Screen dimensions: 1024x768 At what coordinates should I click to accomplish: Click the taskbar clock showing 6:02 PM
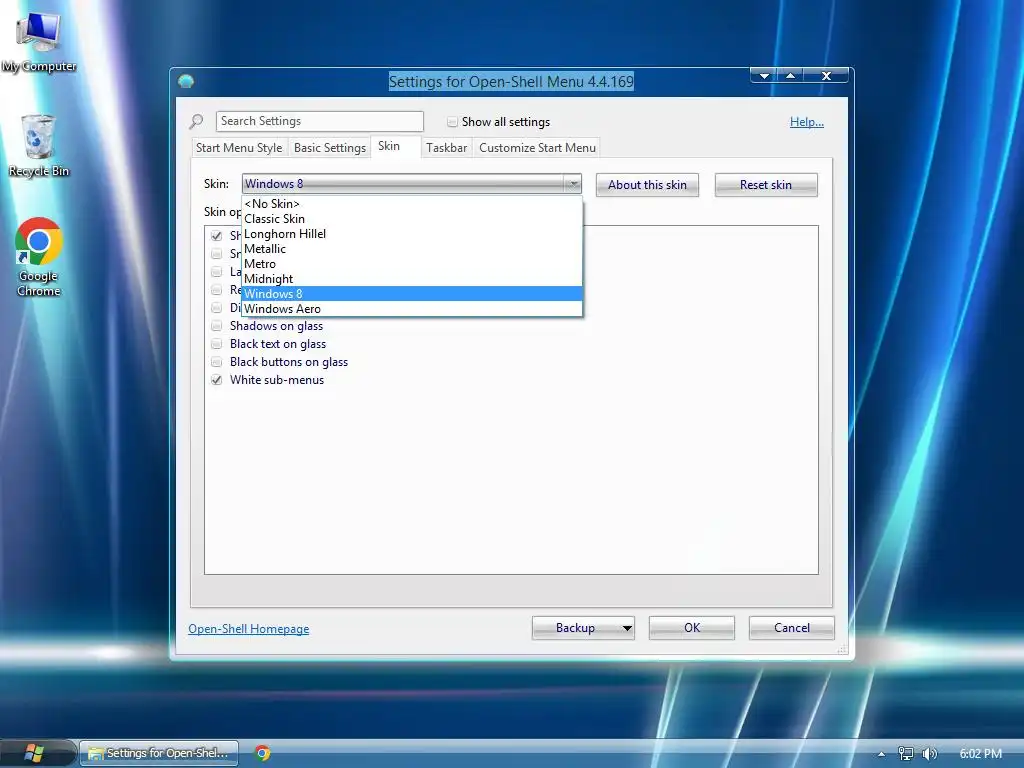tap(980, 754)
